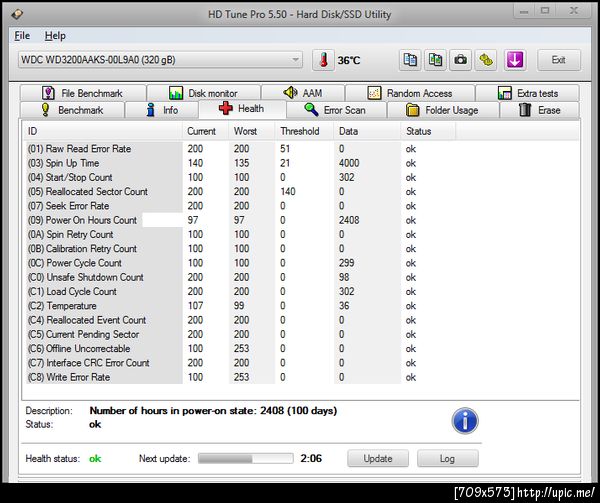Open the Error Scan tab
This screenshot has width=600, height=503.
pos(336,110)
